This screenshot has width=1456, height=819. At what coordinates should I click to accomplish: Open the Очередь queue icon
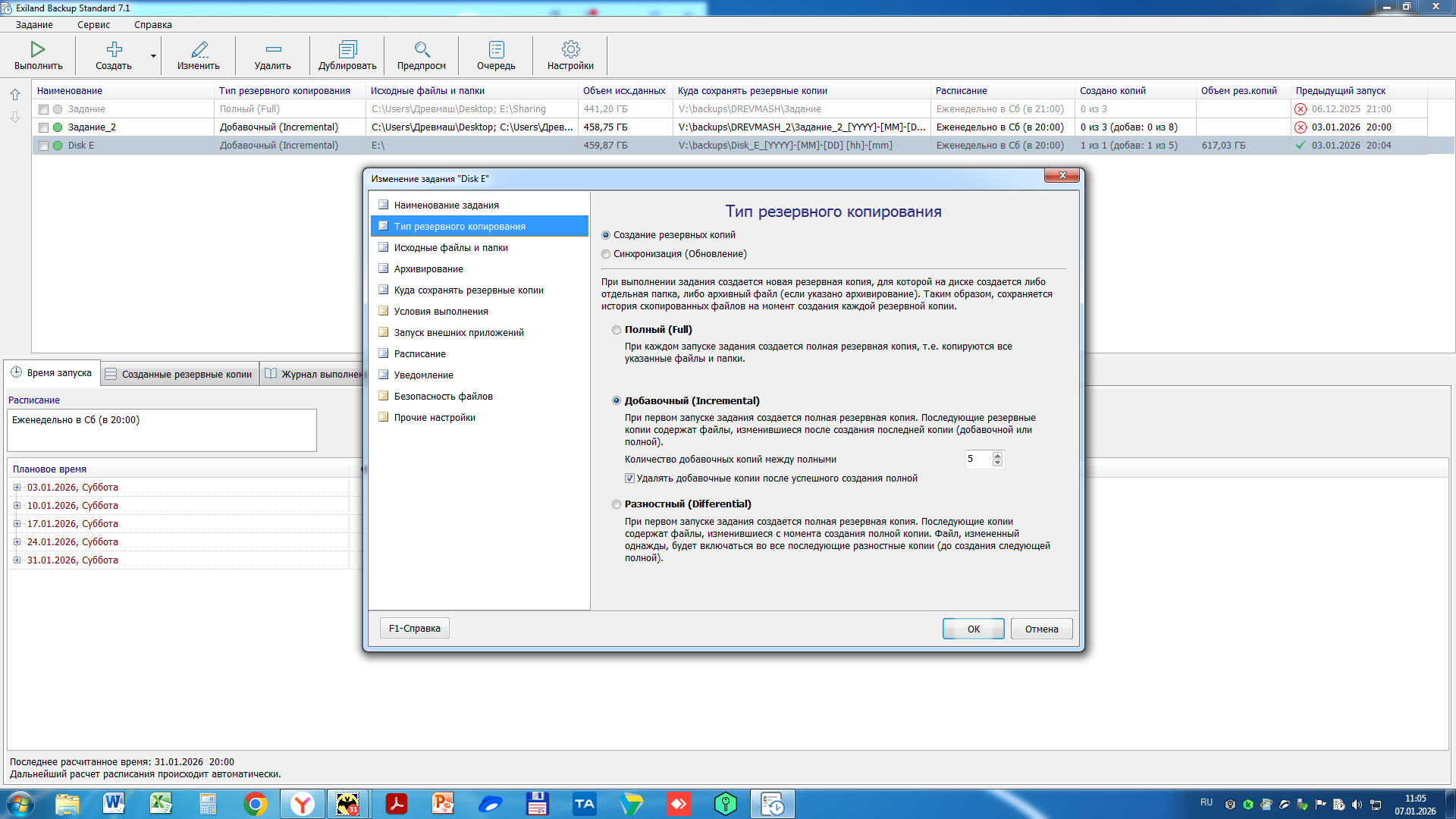(x=496, y=50)
